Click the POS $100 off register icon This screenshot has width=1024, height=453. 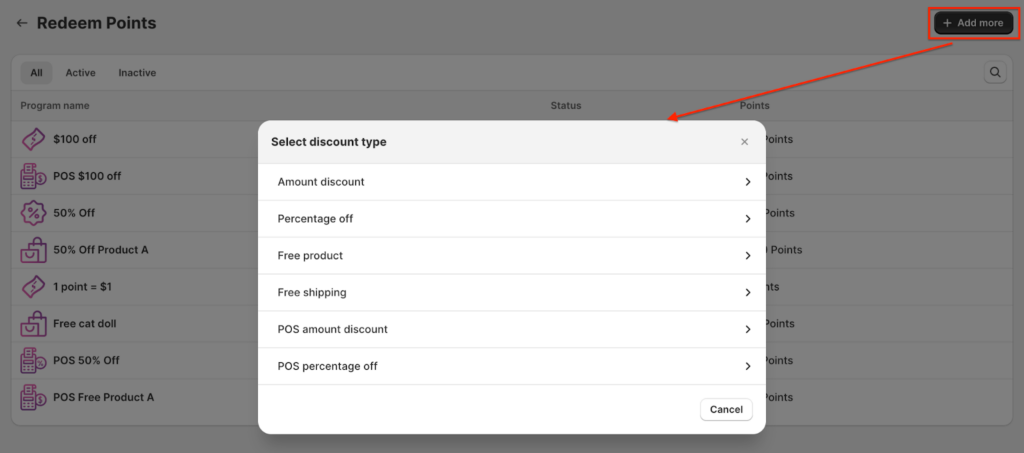click(33, 176)
